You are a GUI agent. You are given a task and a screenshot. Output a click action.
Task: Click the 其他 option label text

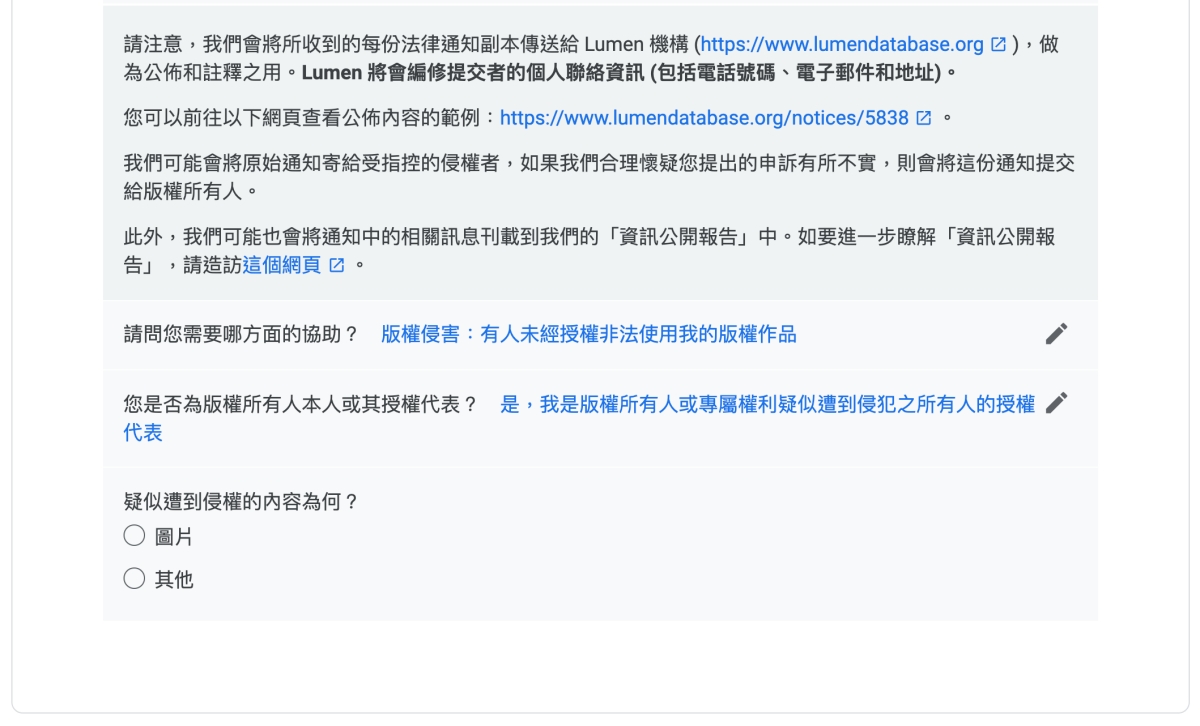tap(174, 579)
